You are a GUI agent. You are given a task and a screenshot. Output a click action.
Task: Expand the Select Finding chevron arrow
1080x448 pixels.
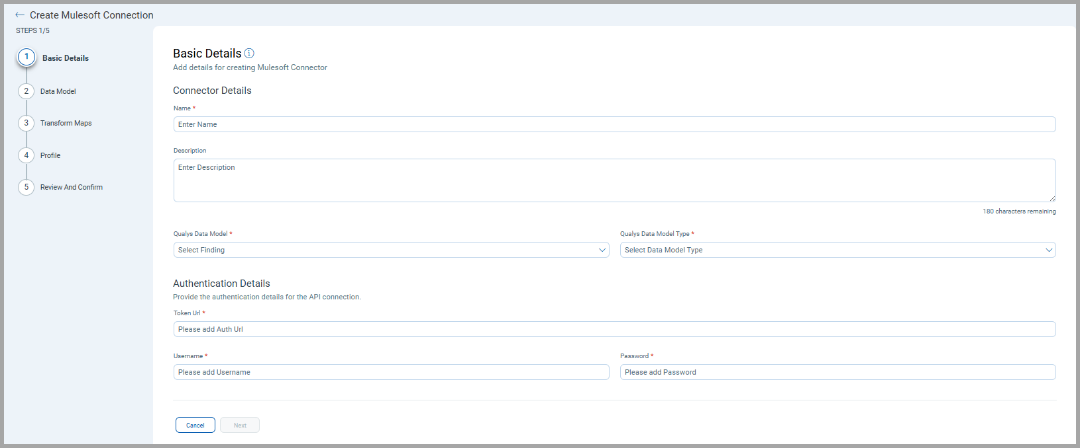pos(602,250)
